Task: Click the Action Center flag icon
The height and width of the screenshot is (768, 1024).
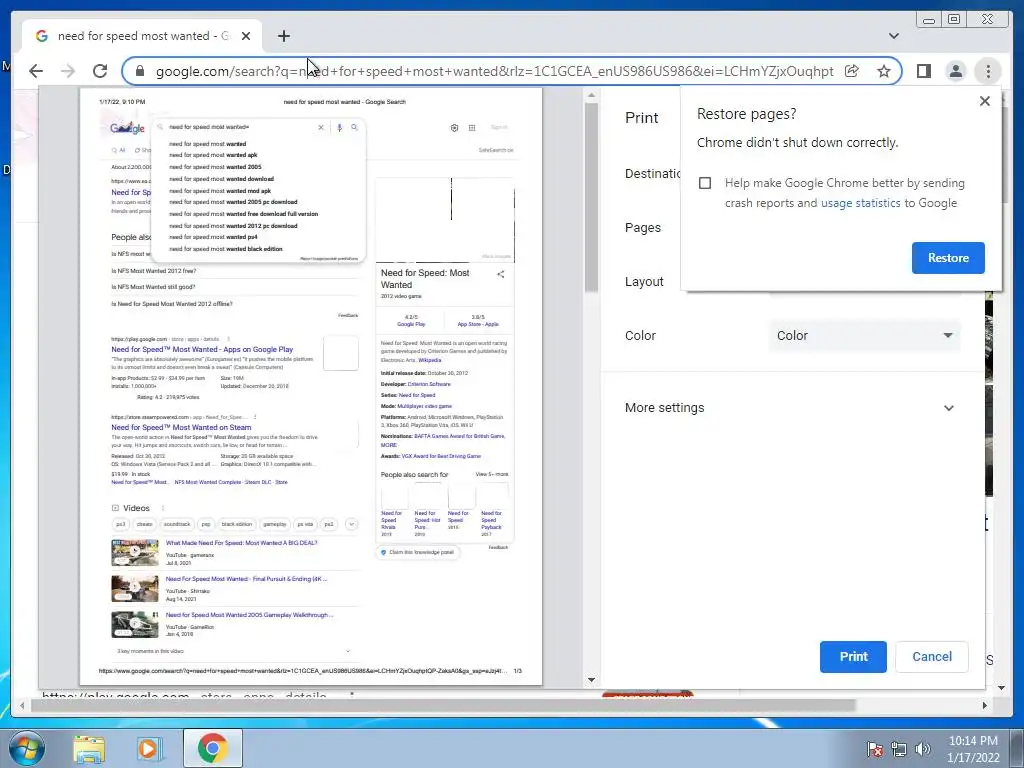Action: [874, 749]
